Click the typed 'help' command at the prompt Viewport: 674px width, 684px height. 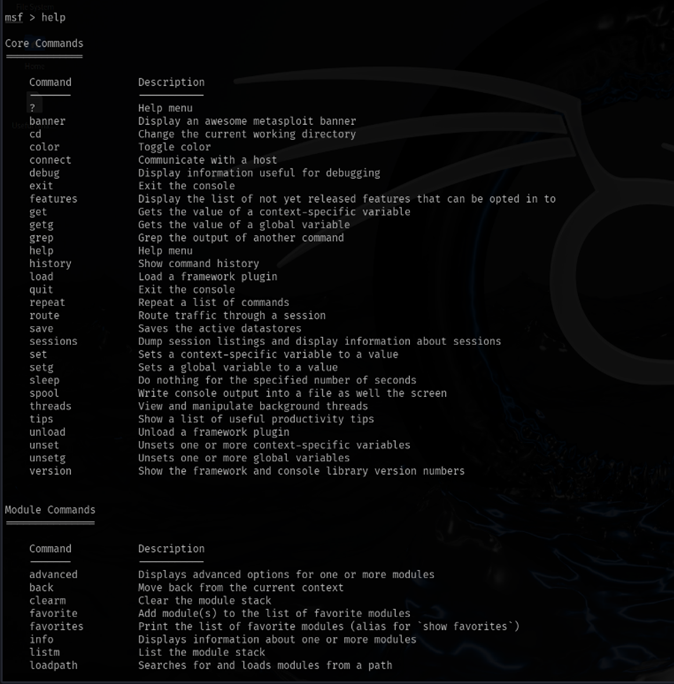(x=53, y=17)
